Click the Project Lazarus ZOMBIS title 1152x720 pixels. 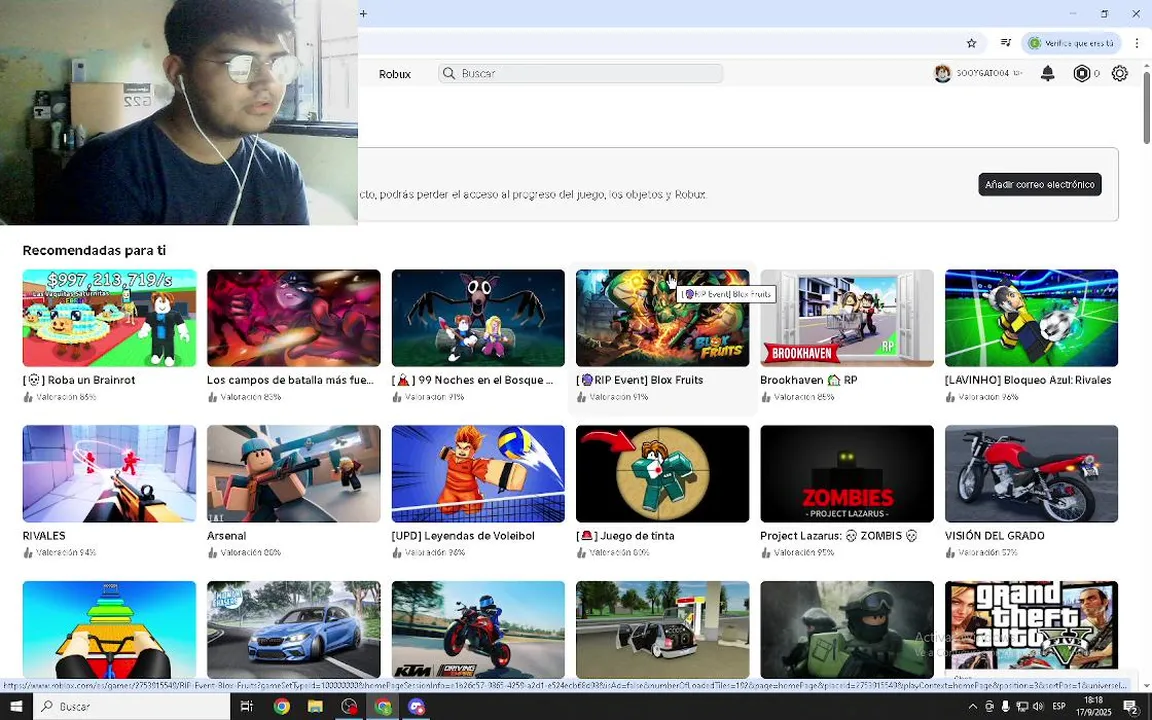839,536
